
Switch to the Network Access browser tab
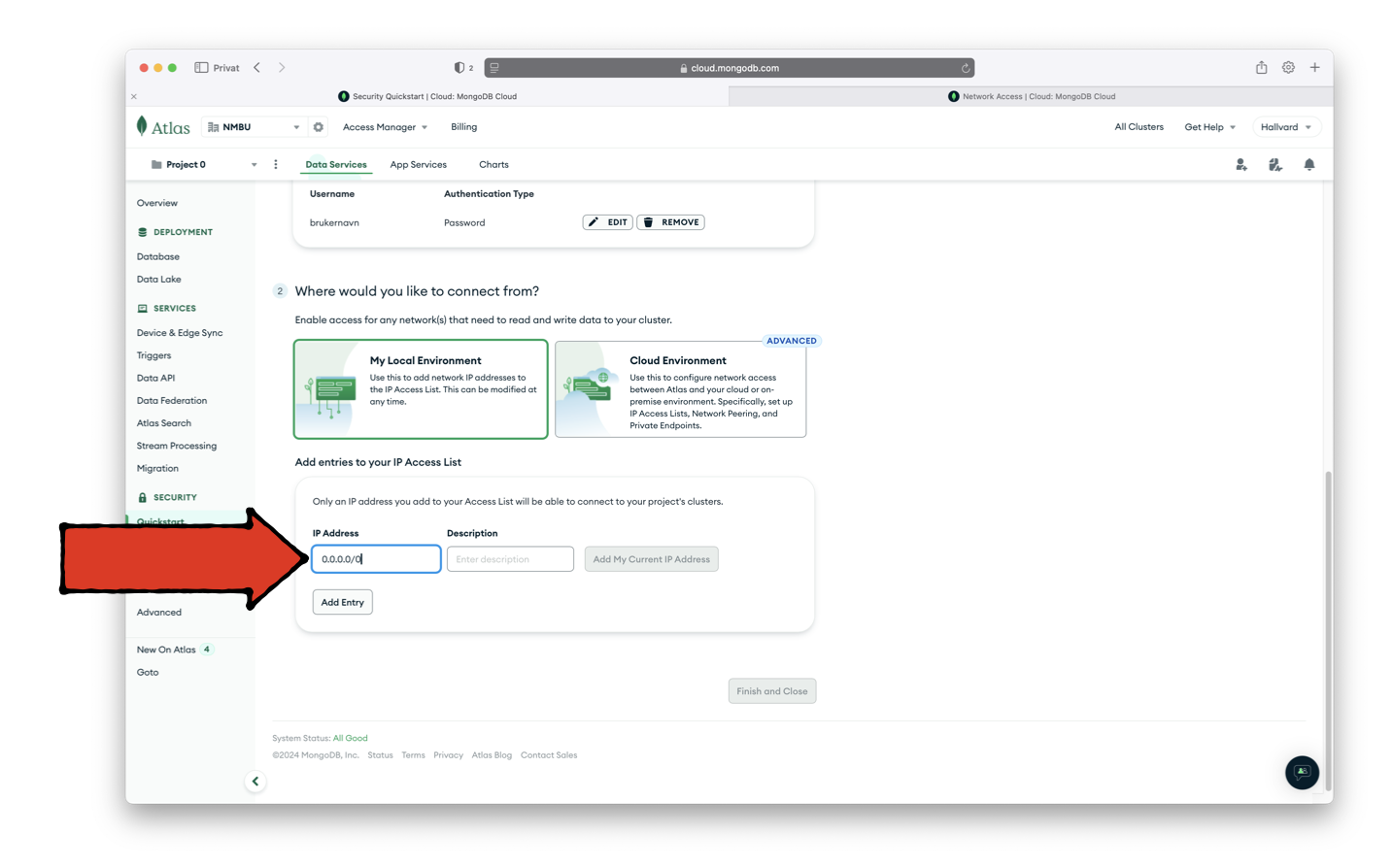1031,96
